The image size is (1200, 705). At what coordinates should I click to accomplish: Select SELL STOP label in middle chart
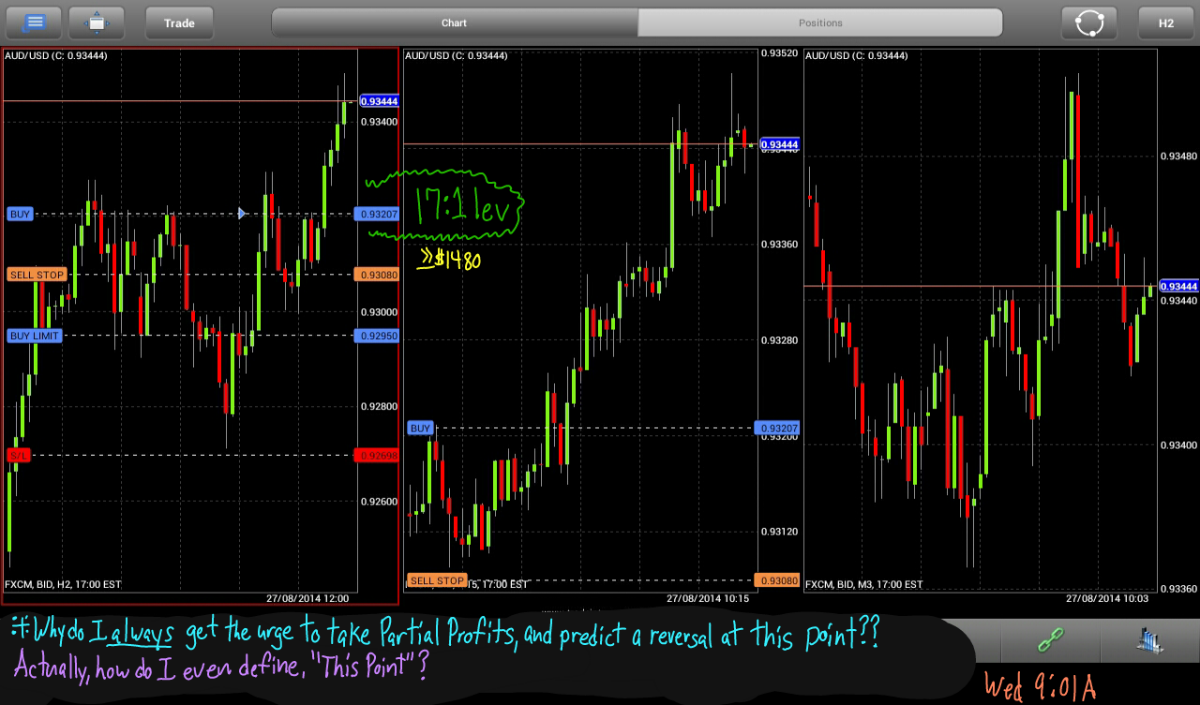click(x=437, y=580)
